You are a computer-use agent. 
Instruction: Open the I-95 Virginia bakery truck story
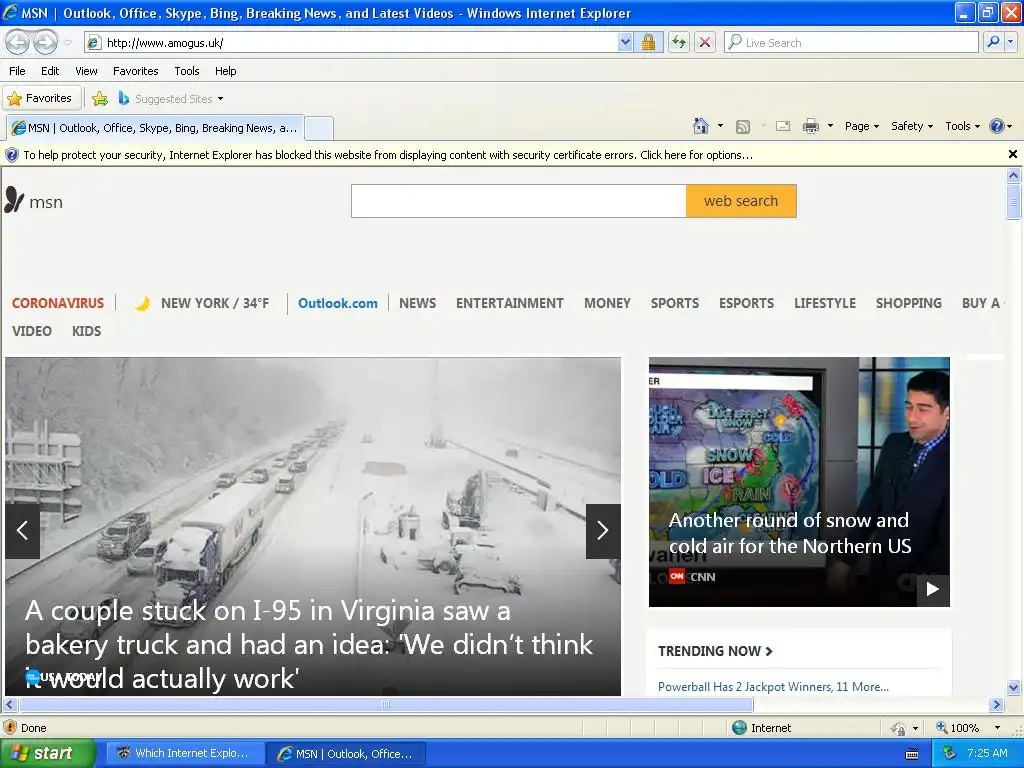point(309,645)
